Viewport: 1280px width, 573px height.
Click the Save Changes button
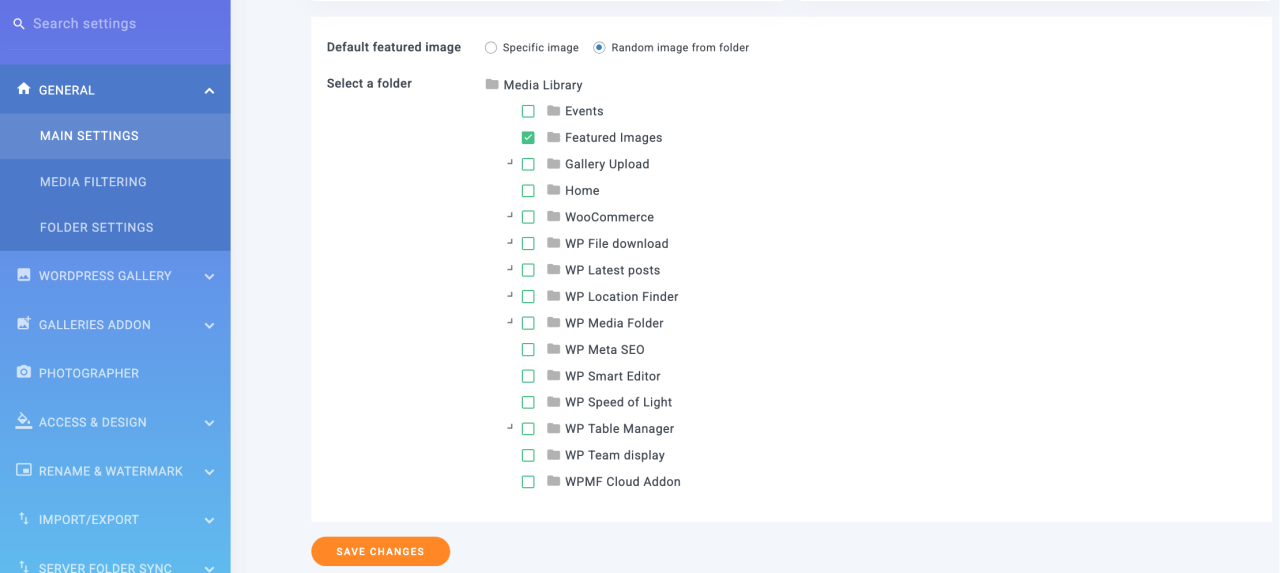pyautogui.click(x=380, y=551)
